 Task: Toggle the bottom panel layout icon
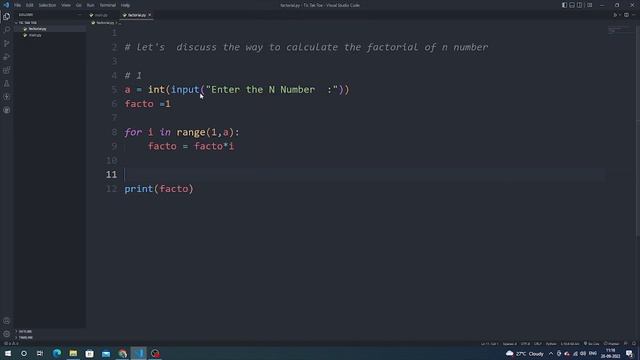tap(572, 5)
